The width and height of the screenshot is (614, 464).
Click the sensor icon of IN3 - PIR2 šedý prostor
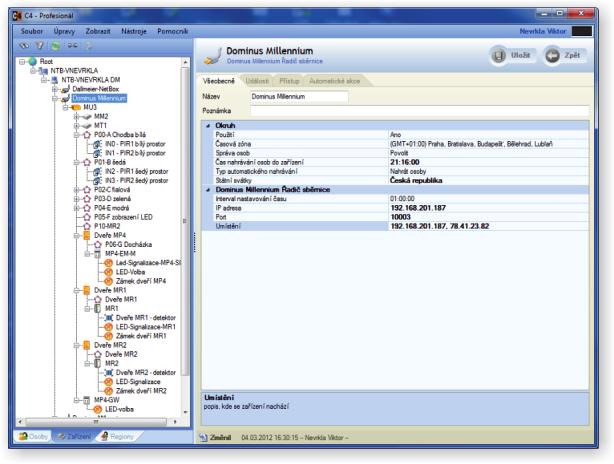point(98,181)
